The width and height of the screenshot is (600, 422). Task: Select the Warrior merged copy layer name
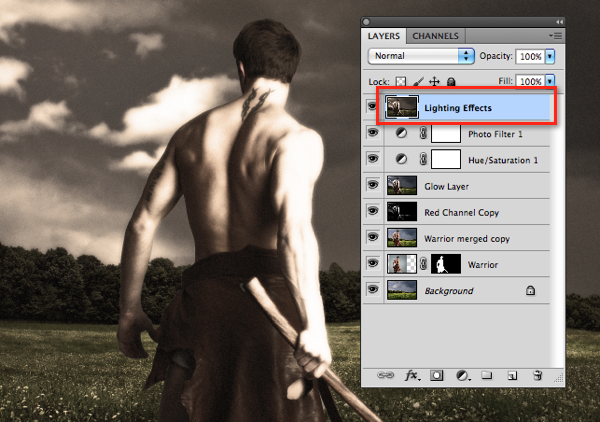pyautogui.click(x=467, y=239)
